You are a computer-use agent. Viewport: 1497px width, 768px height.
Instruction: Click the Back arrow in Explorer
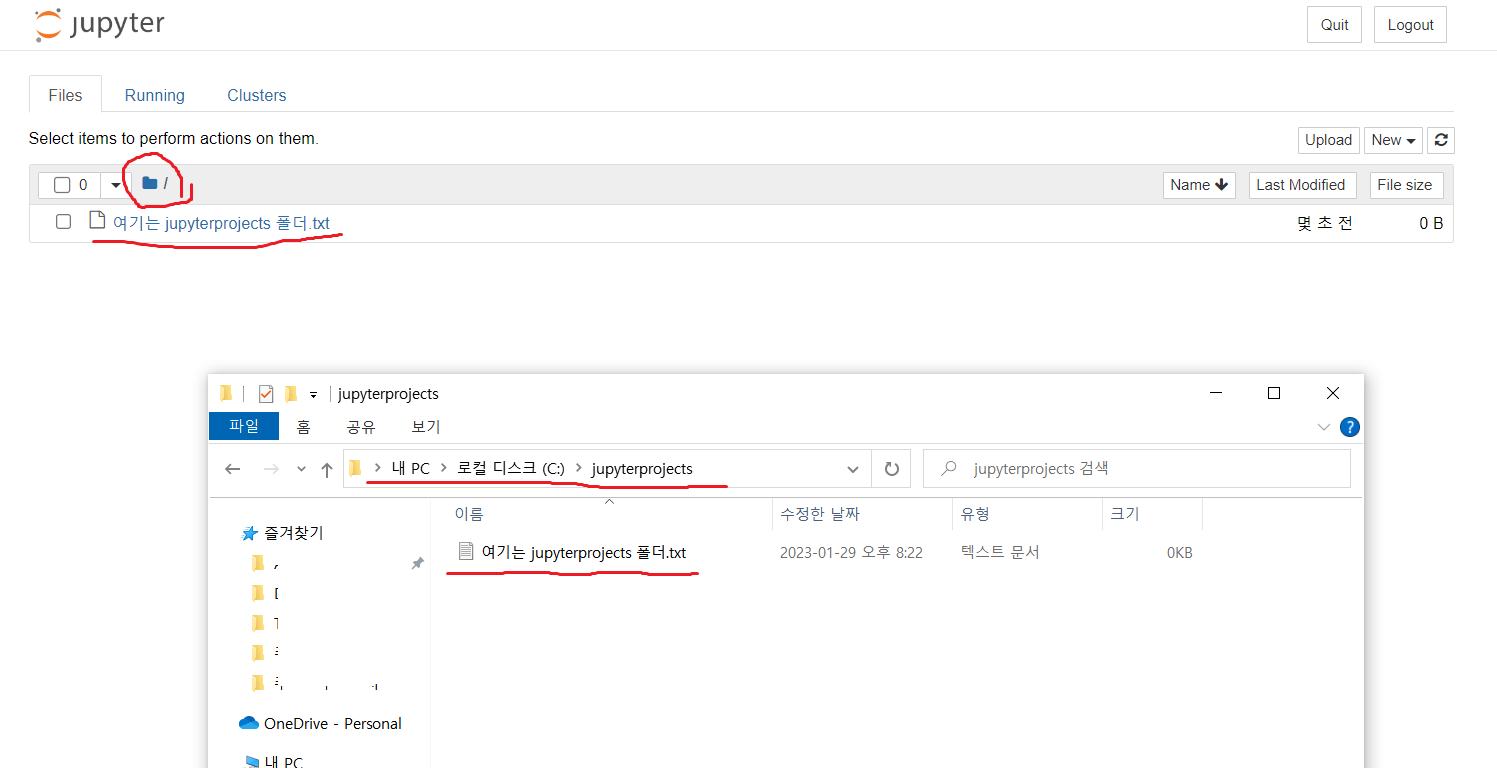pos(233,469)
